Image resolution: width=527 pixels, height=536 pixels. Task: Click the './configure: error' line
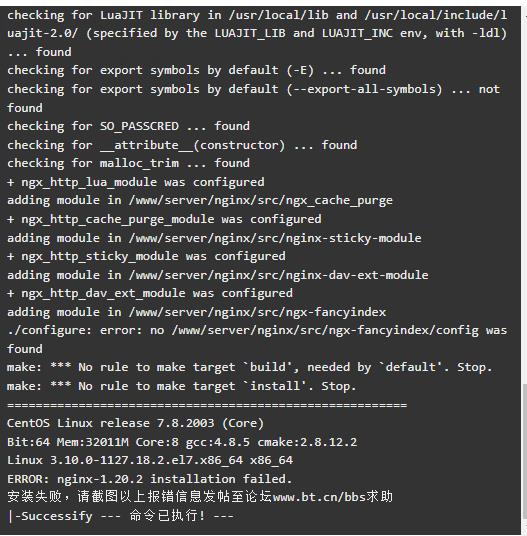coord(257,339)
